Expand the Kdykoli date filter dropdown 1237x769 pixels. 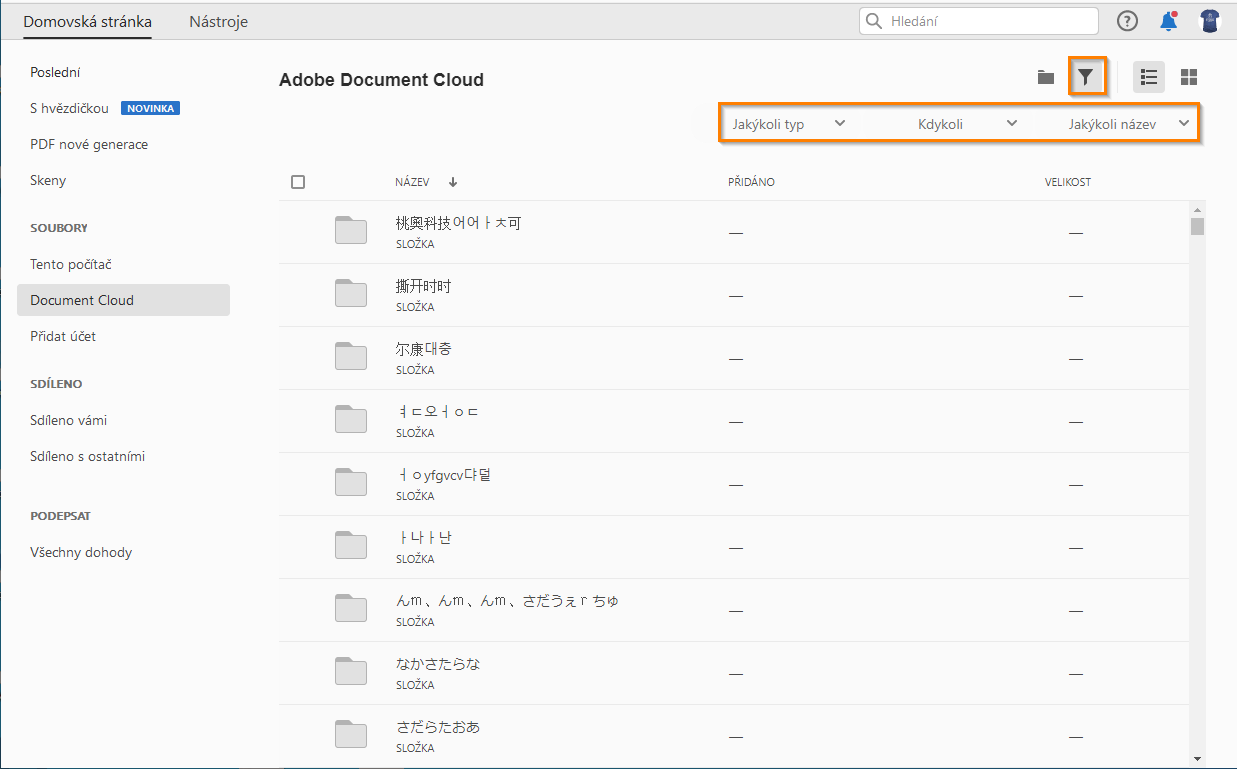[966, 124]
